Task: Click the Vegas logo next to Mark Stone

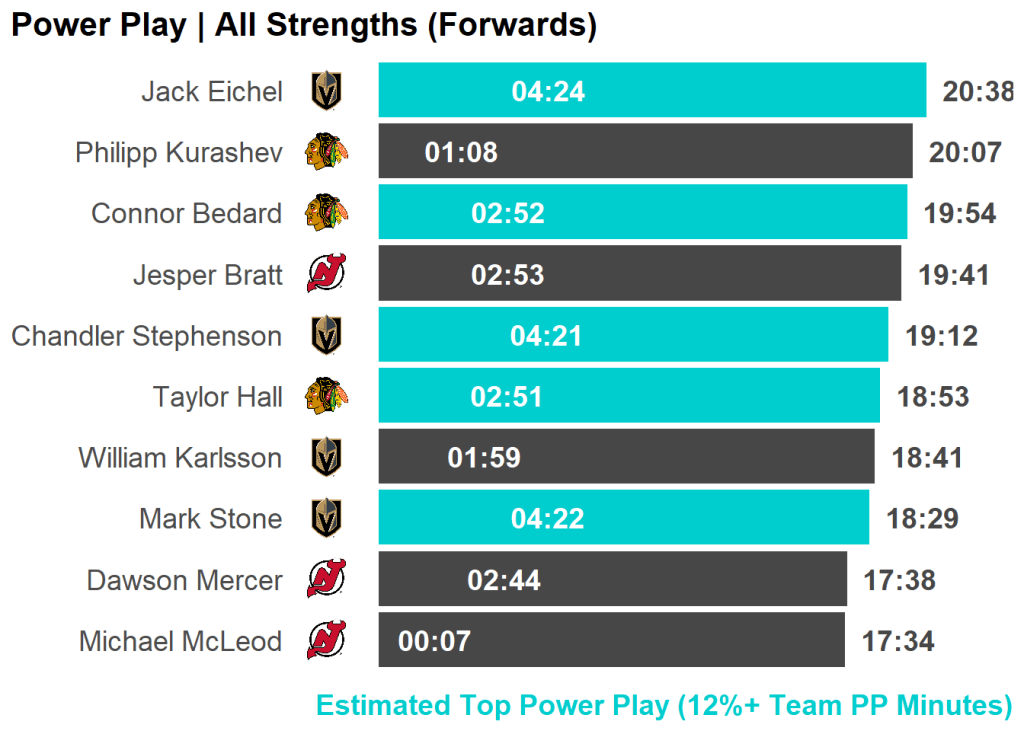Action: tap(326, 519)
